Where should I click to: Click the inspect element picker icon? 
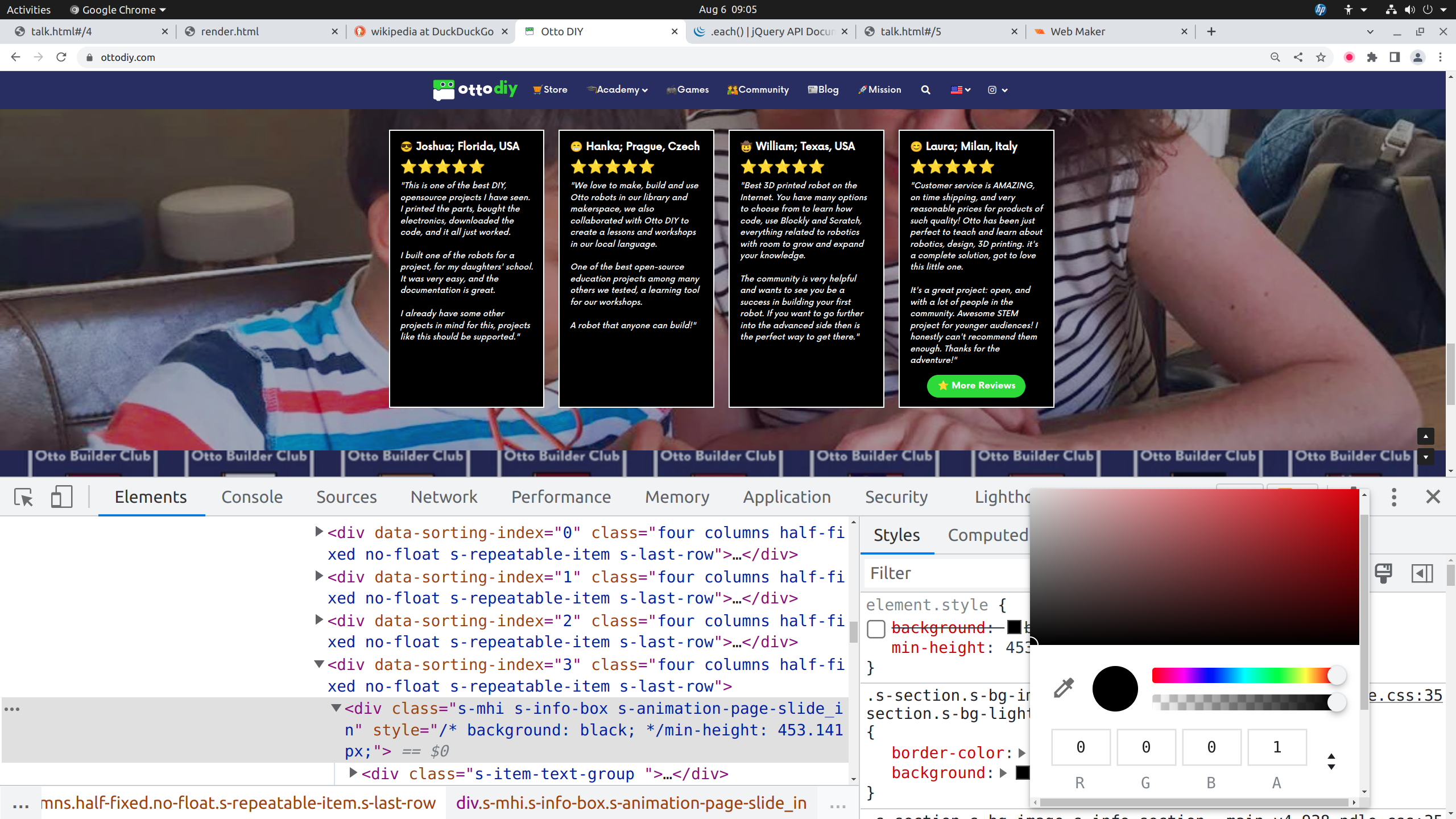pos(23,497)
